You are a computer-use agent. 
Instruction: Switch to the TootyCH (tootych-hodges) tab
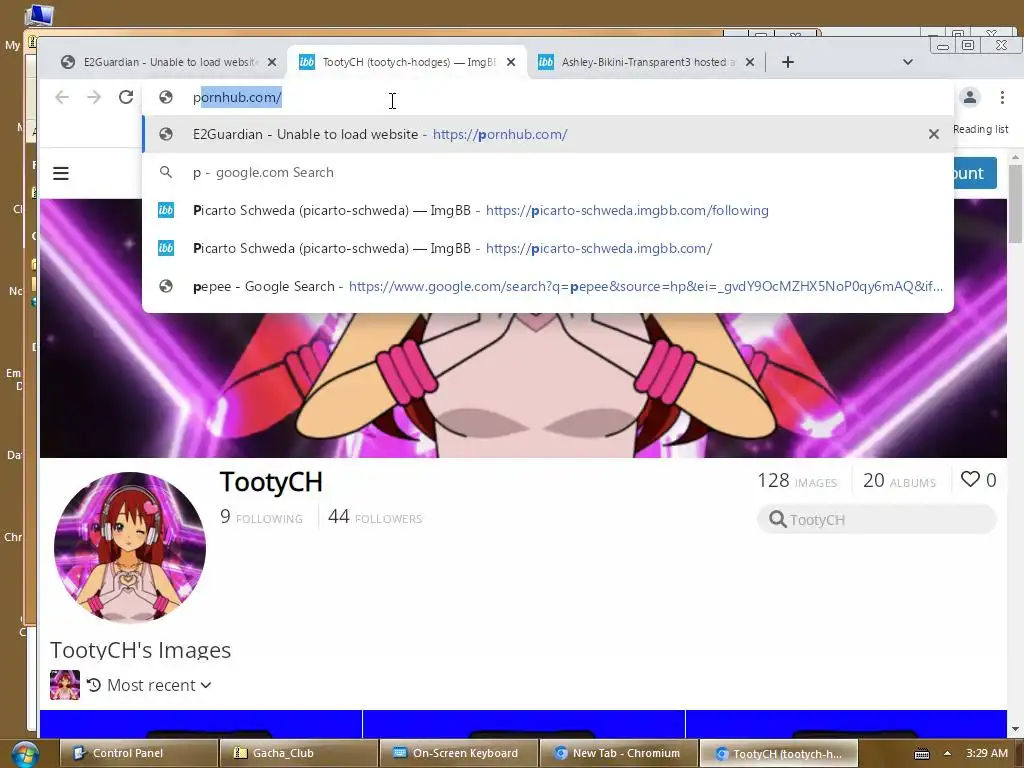pyautogui.click(x=408, y=62)
